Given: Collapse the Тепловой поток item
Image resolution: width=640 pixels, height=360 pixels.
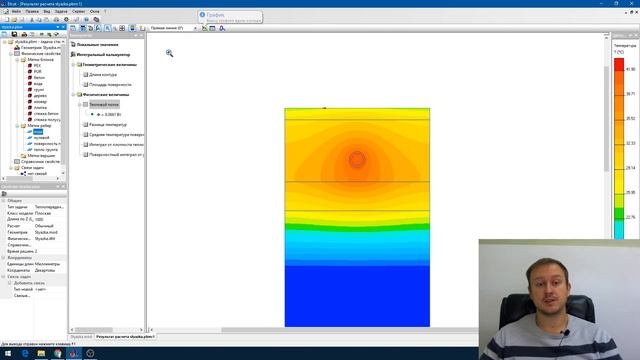Looking at the screenshot, I should coord(80,104).
